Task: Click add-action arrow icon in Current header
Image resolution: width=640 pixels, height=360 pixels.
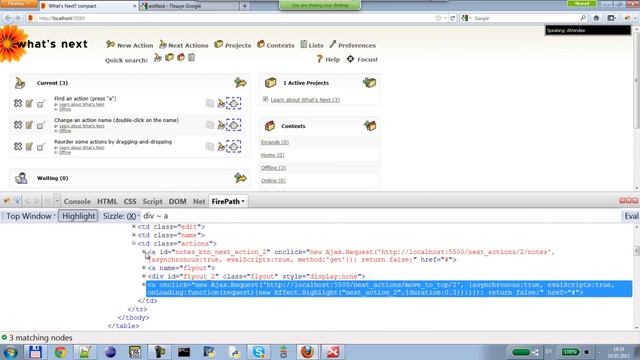Action: click(x=240, y=82)
